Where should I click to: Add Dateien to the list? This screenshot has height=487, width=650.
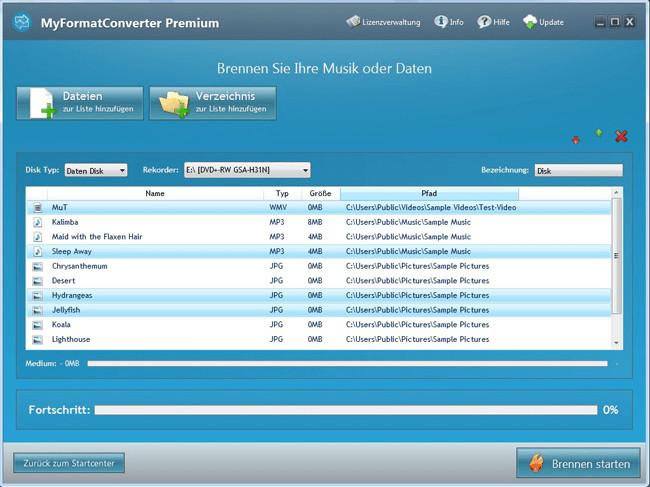tap(79, 103)
